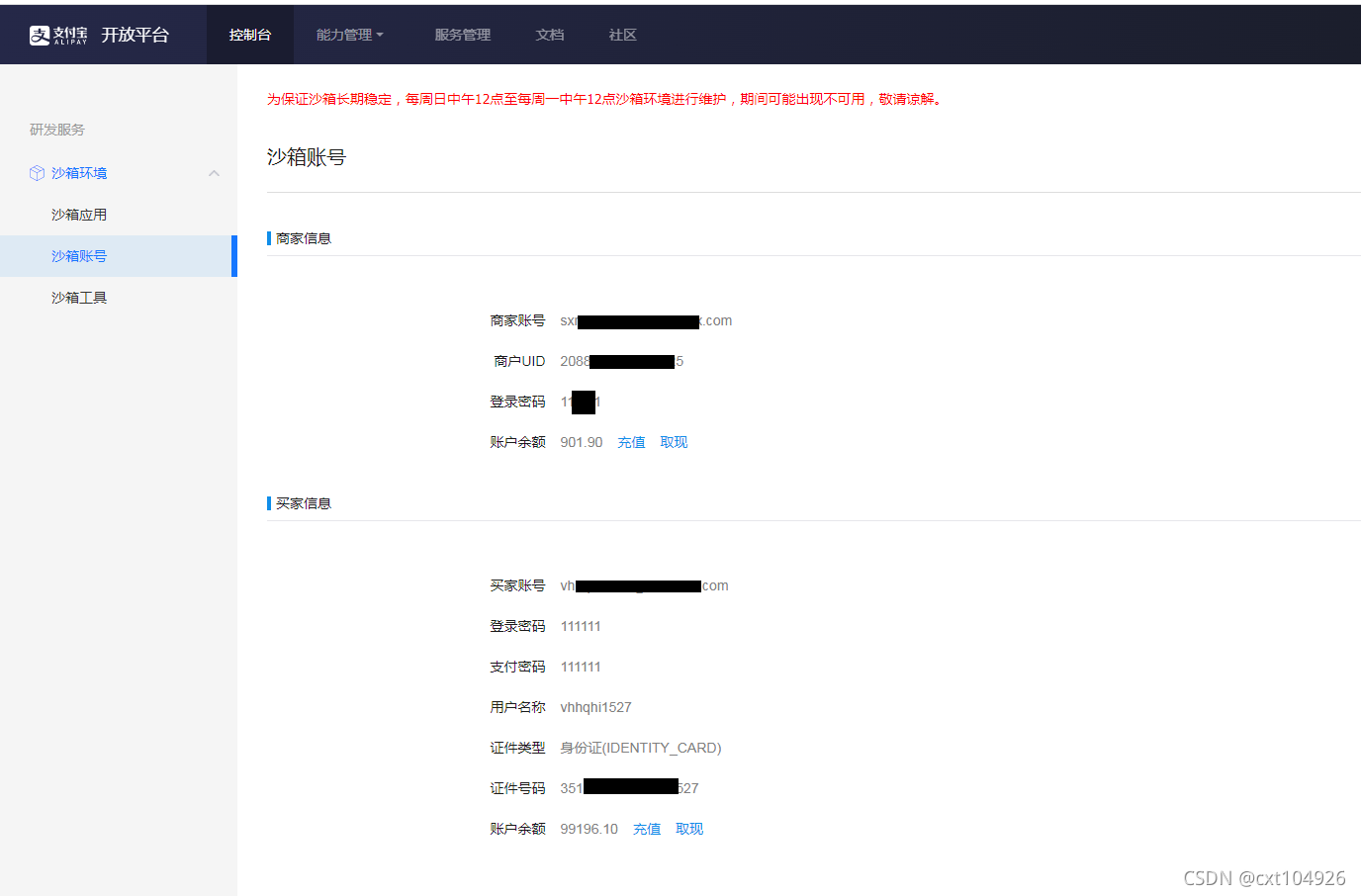Screen dimensions: 1361x896
Task: Click the 商家账号 label
Action: click(x=517, y=320)
